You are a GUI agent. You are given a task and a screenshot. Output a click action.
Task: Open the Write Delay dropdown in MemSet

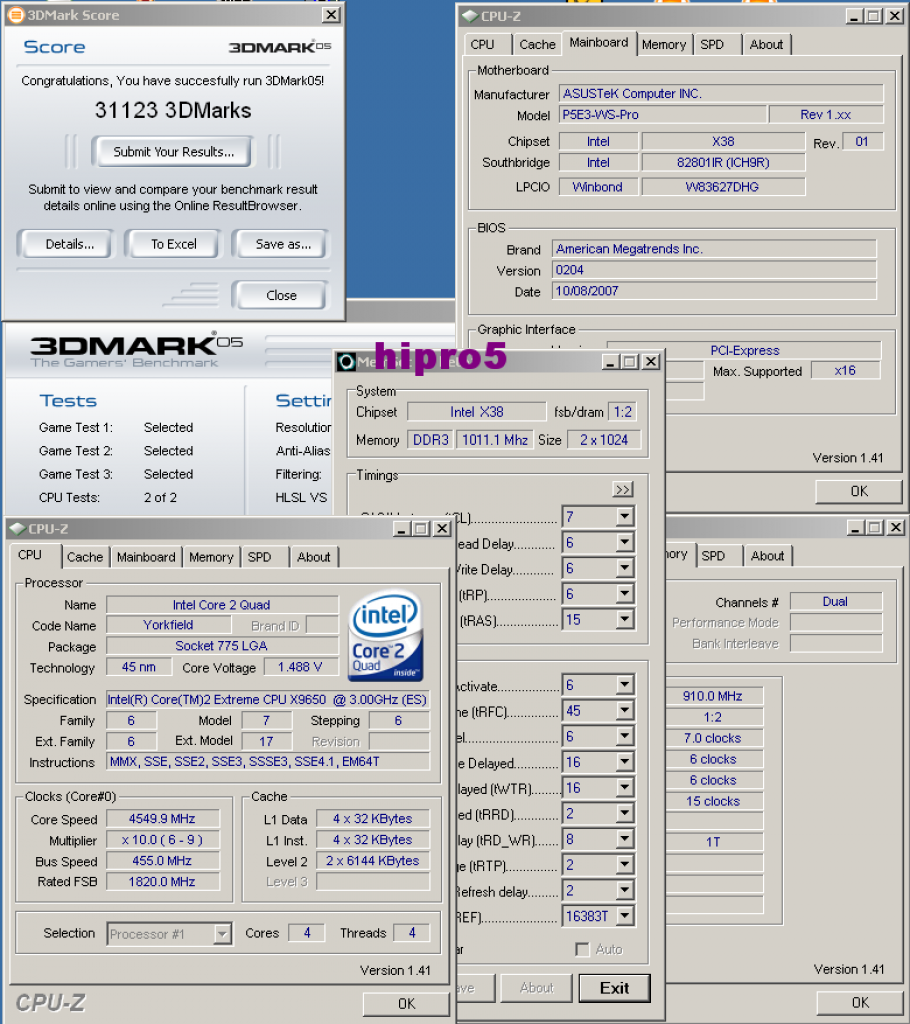[625, 568]
